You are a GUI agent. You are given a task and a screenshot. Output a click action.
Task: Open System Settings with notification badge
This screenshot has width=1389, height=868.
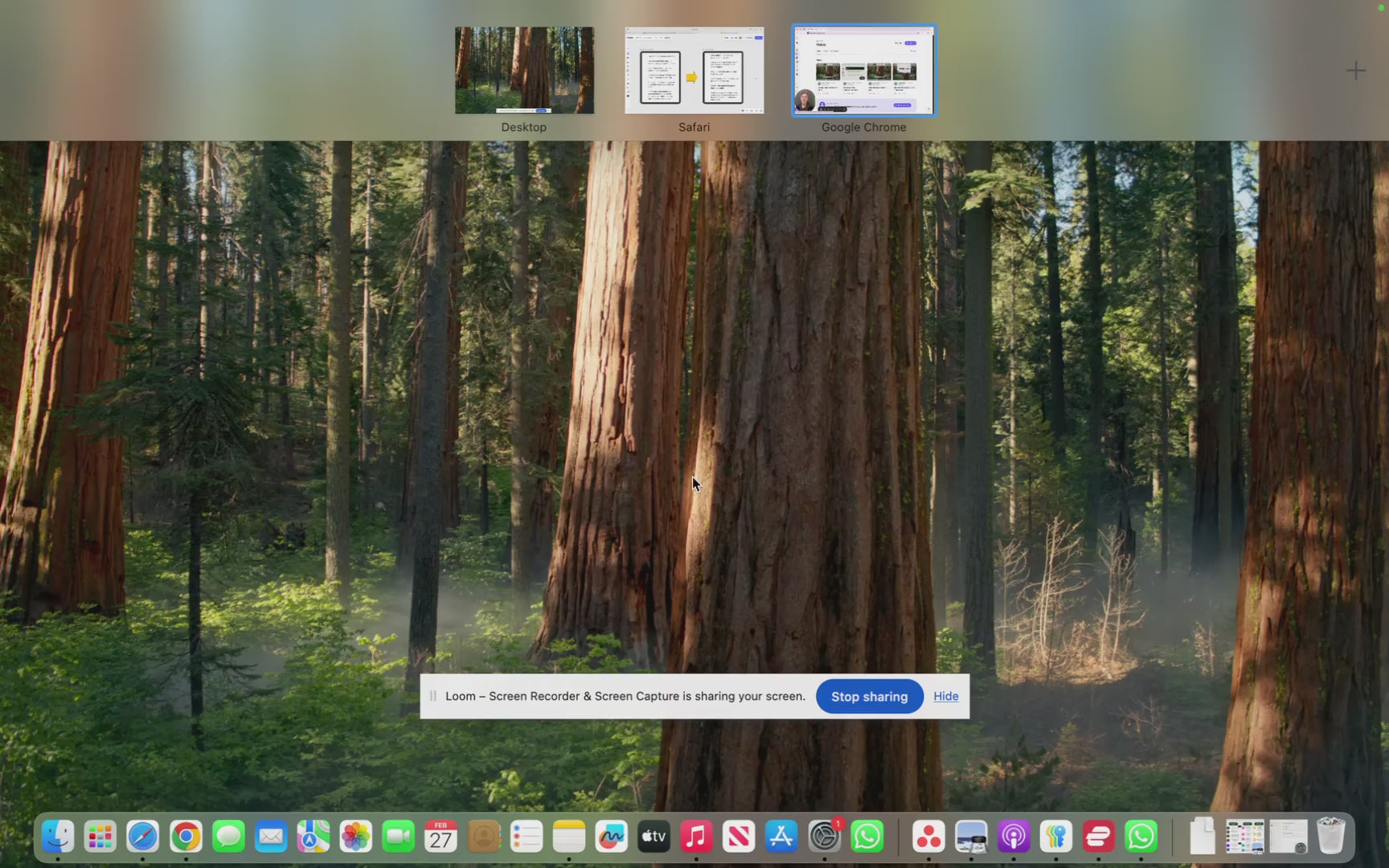(x=824, y=837)
